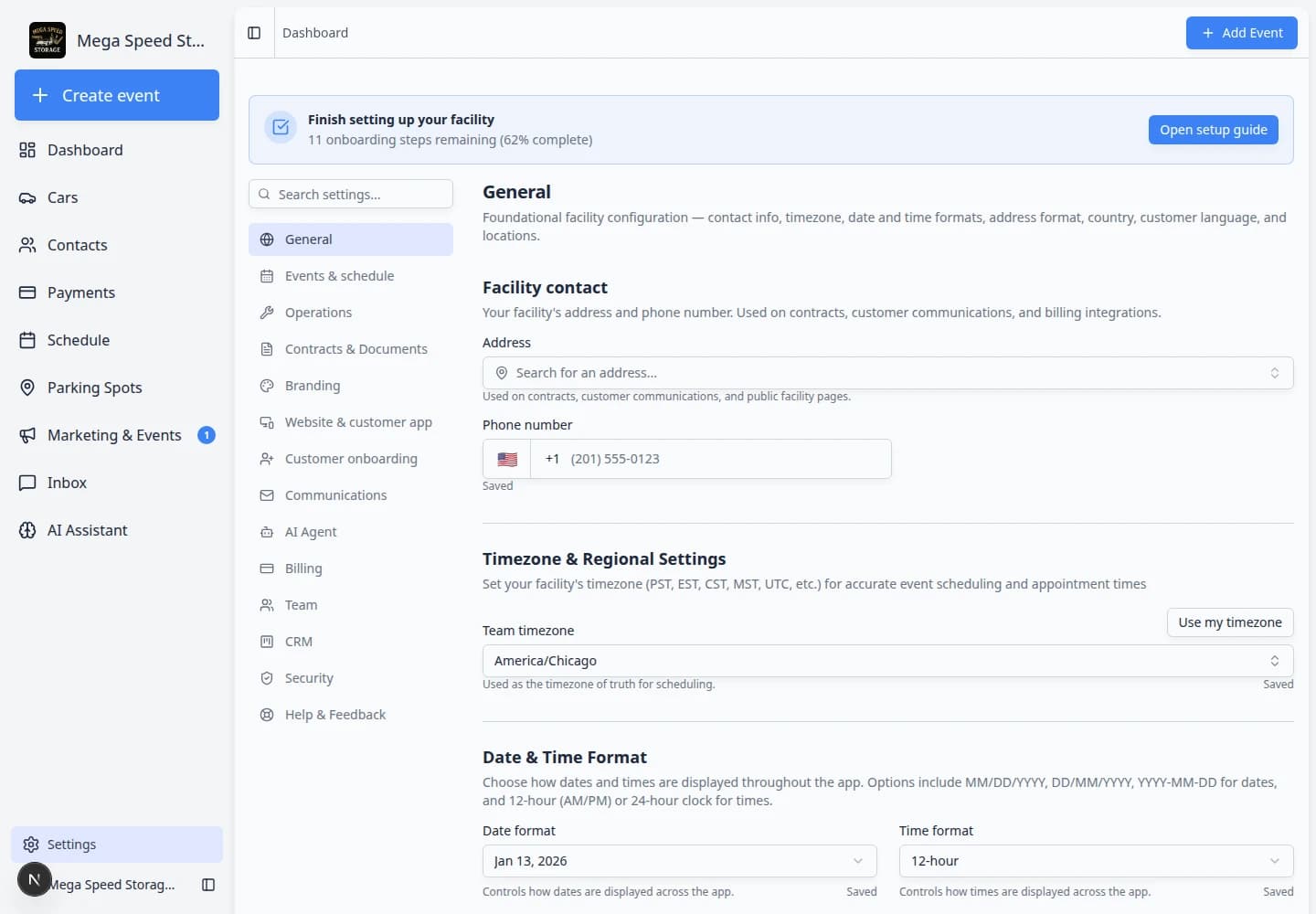Click the Add Event button
Screen dimensions: 1316x914
(x=1241, y=33)
